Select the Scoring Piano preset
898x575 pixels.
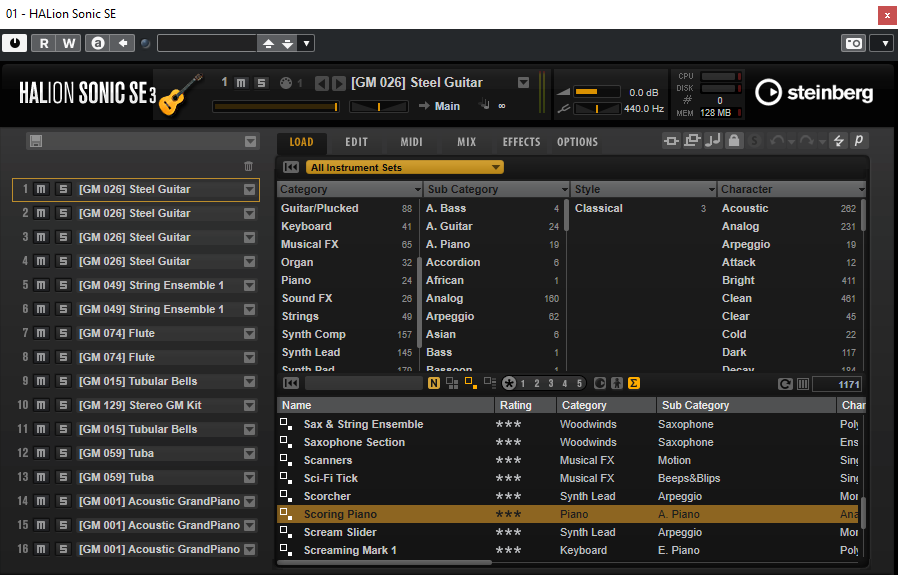[567, 514]
